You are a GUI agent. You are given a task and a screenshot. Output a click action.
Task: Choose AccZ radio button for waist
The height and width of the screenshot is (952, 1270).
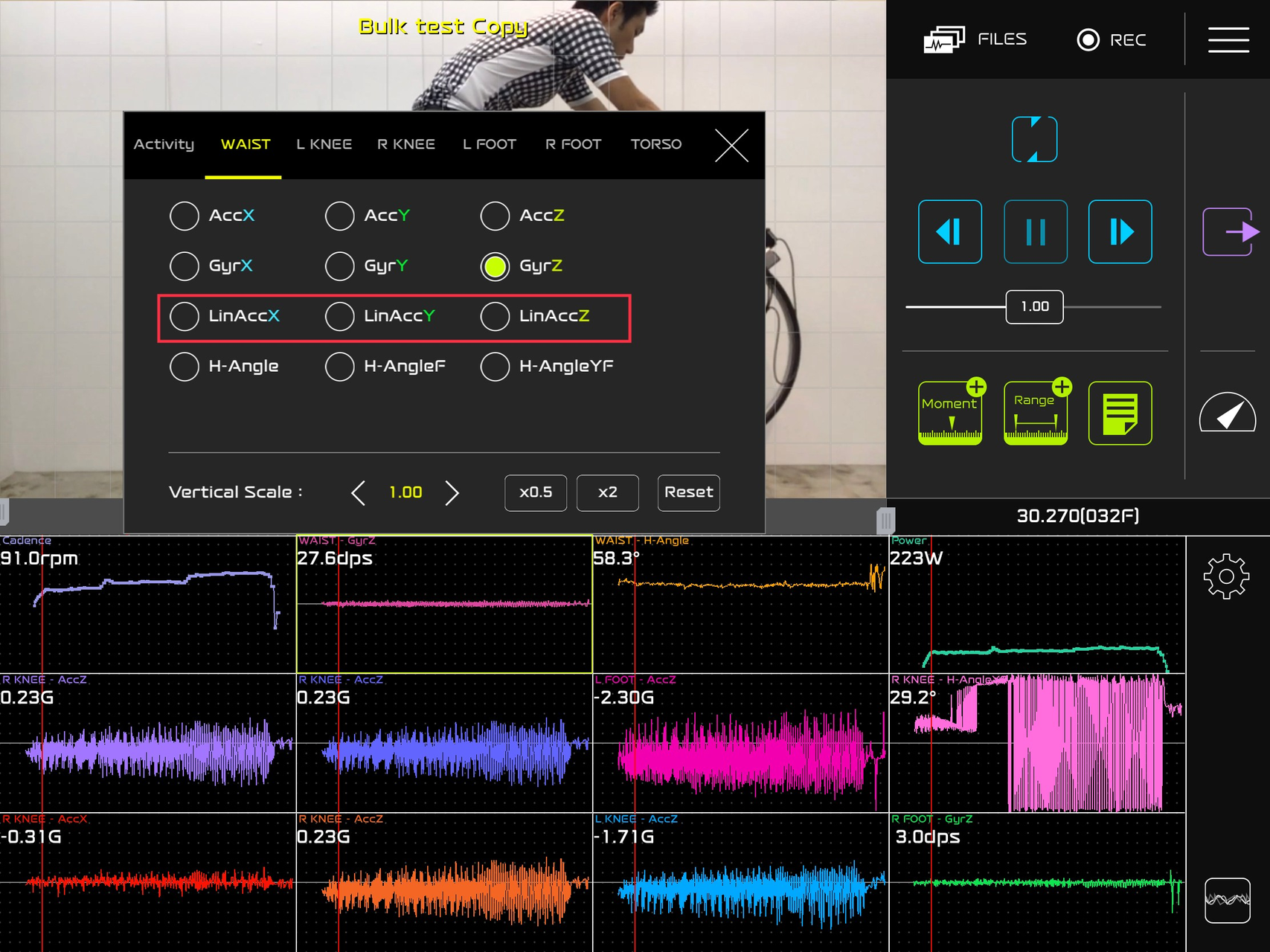click(495, 216)
